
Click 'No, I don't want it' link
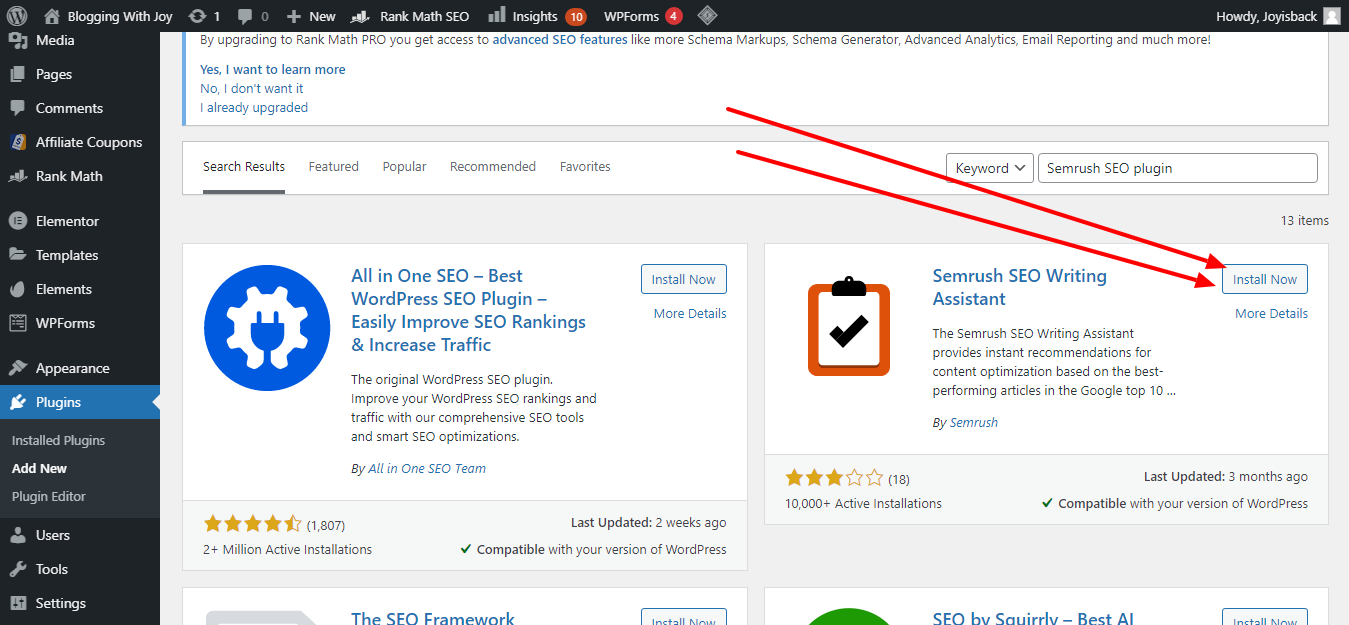(251, 88)
